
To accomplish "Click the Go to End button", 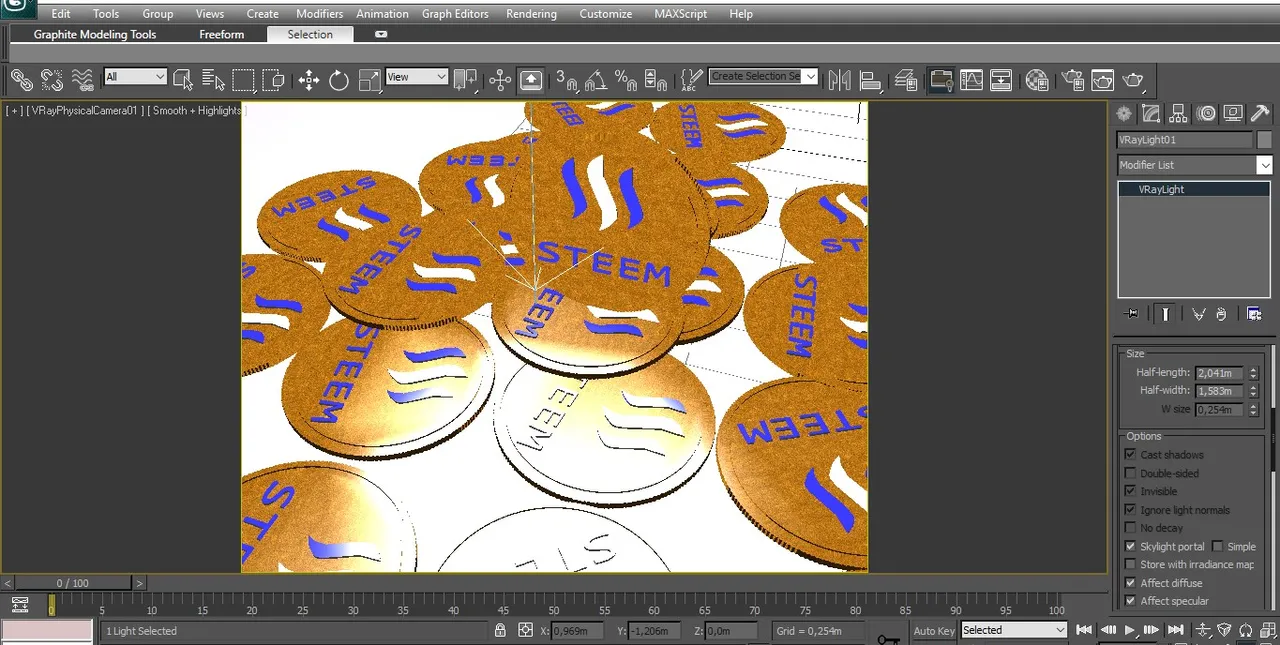I will (1176, 630).
